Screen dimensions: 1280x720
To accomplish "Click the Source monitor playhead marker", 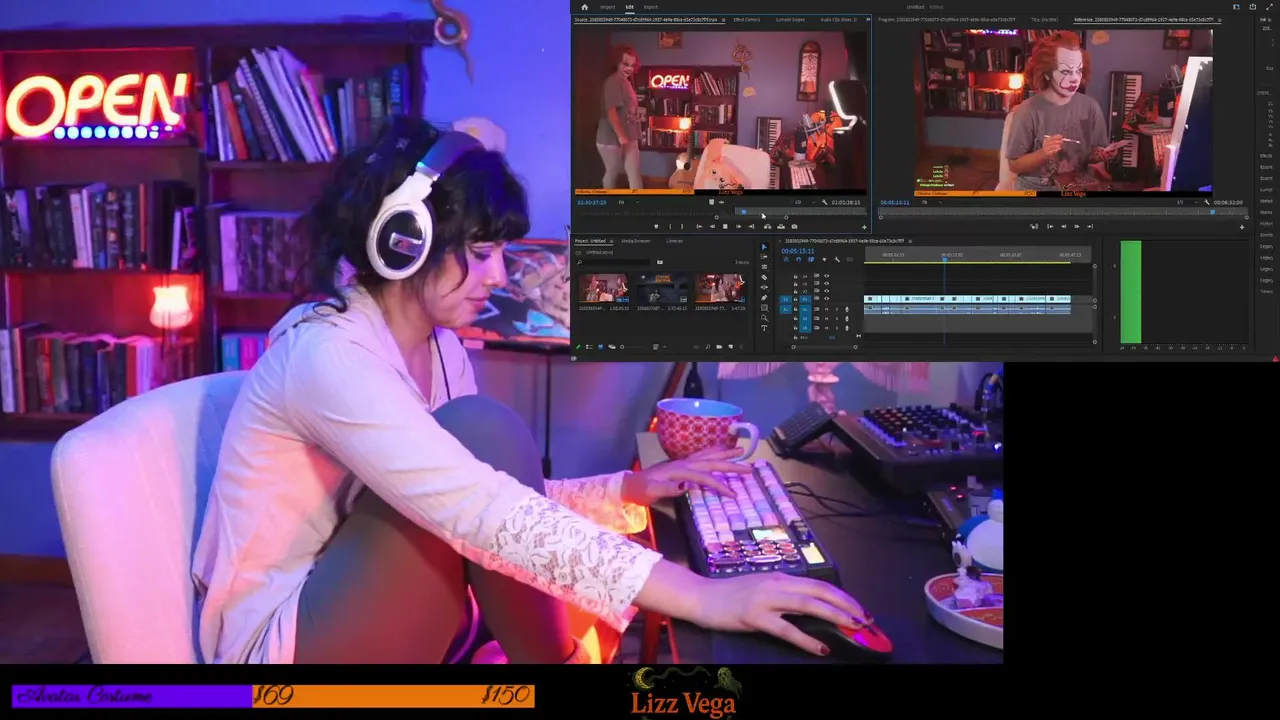I will [744, 212].
